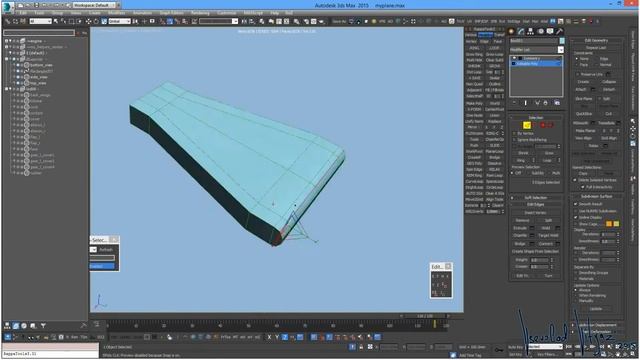
Task: Click Configure Modifier Sets icon
Action: pyautogui.click(x=557, y=103)
